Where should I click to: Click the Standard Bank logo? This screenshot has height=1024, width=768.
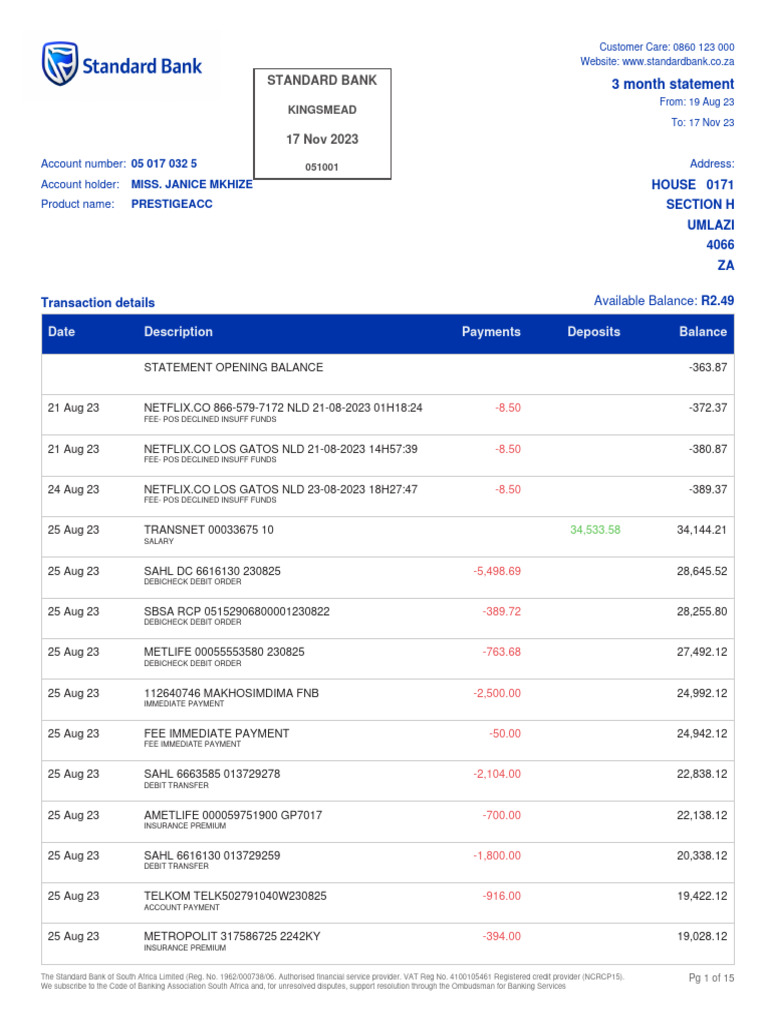coord(122,65)
